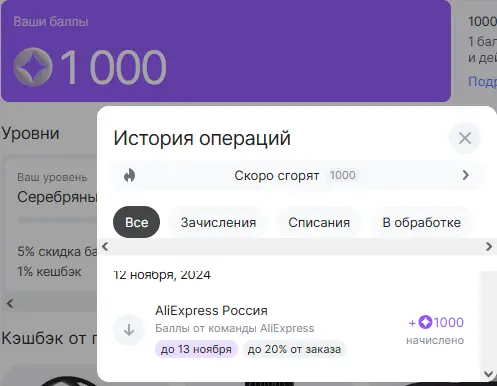497x386 pixels.
Task: Click the Подробнее link at top right
Action: [x=482, y=81]
